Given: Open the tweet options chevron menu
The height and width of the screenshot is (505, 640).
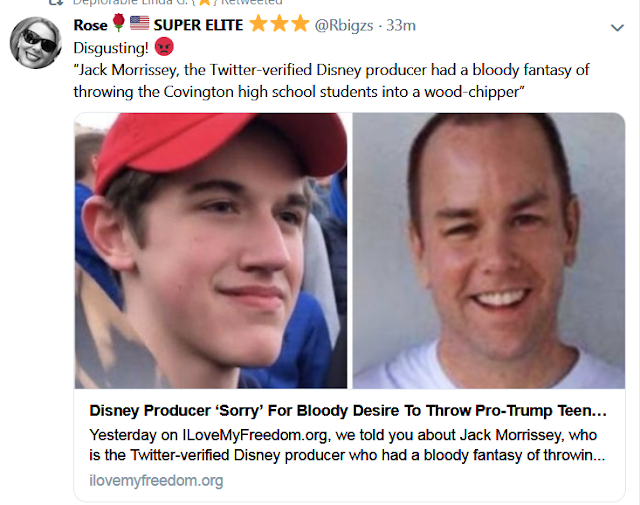Looking at the screenshot, I should [617, 29].
